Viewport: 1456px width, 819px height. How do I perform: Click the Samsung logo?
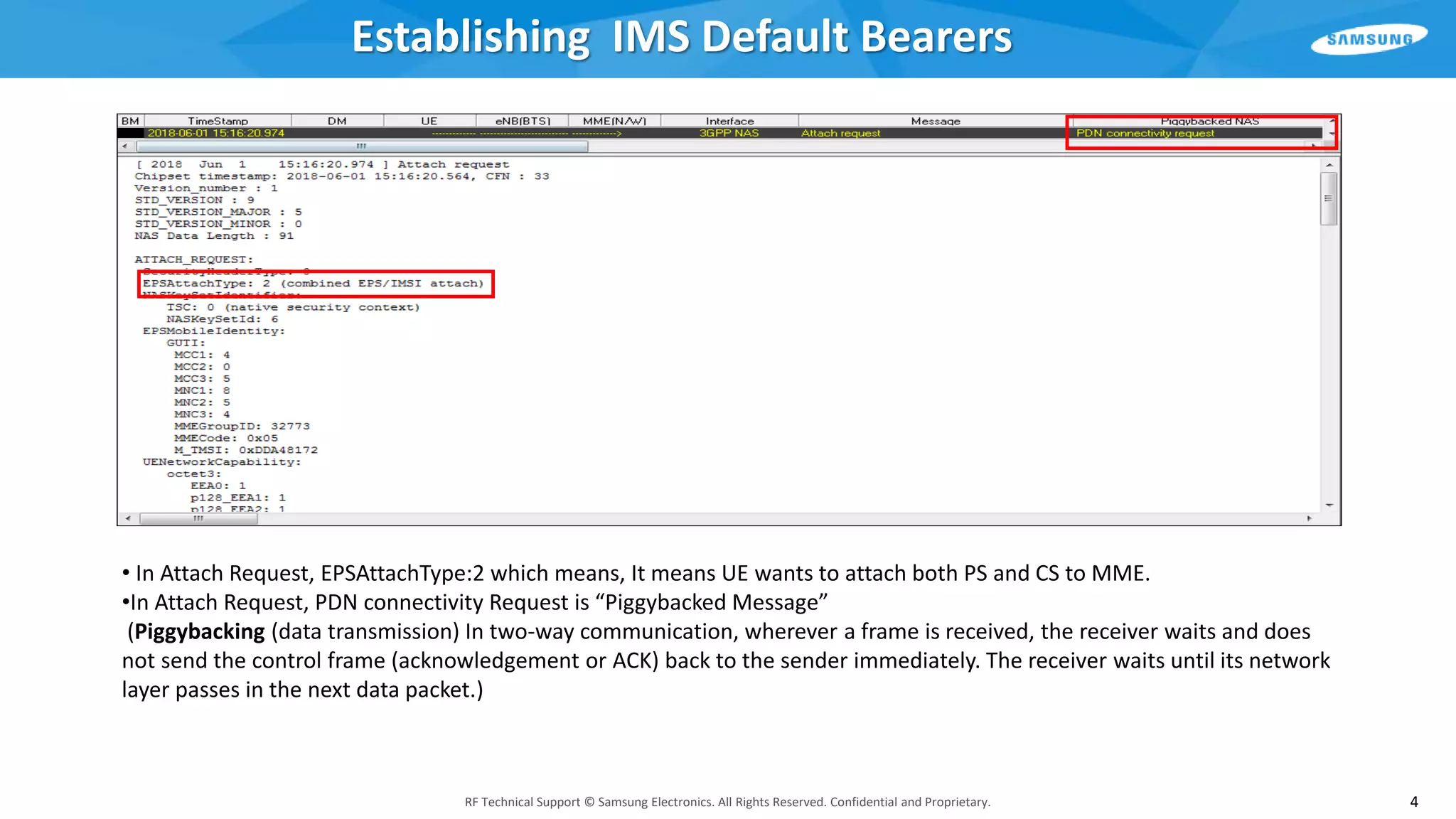tap(1369, 39)
